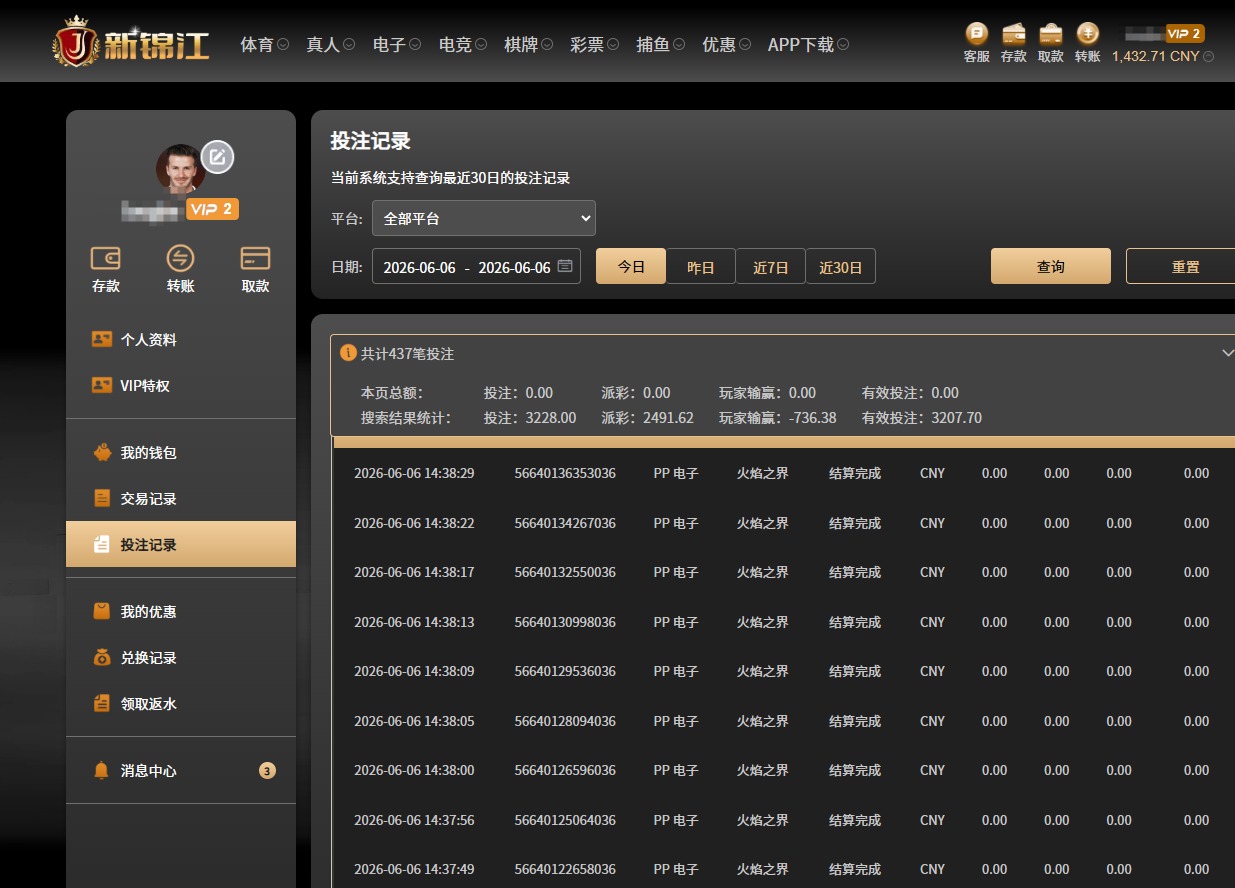This screenshot has height=888, width=1235.
Task: Click timestamp 2026-06-06 14:37:49
Action: pyautogui.click(x=414, y=869)
